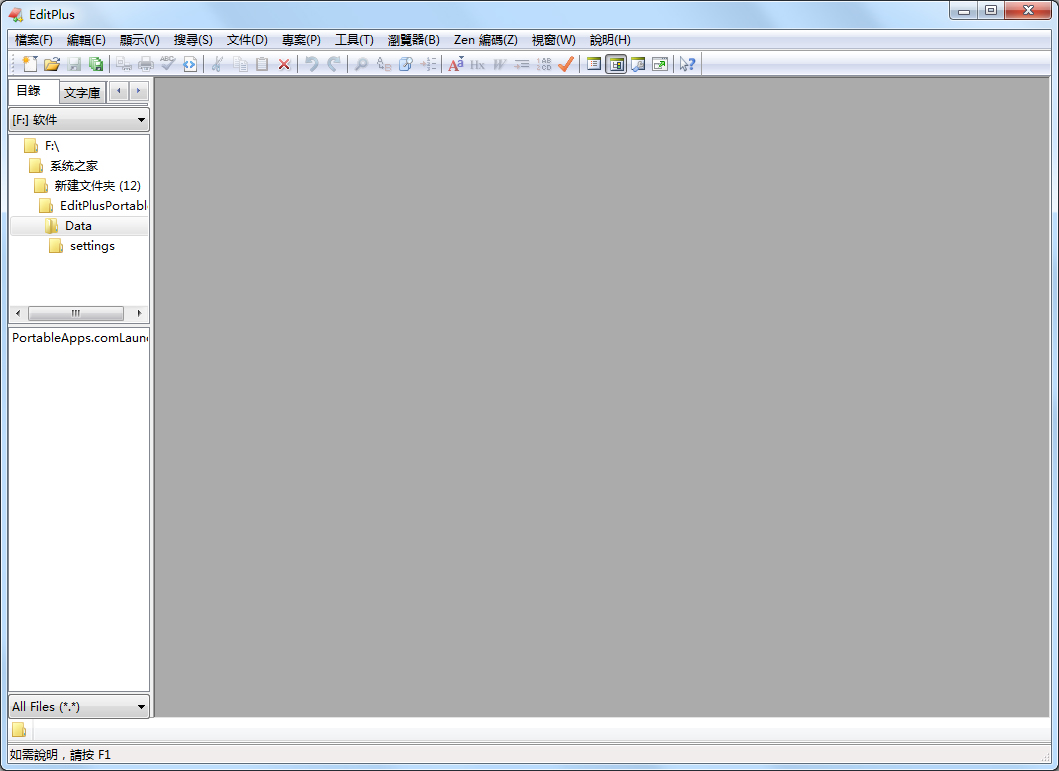Click the Cut scissors toolbar button
The height and width of the screenshot is (771, 1059).
[216, 64]
